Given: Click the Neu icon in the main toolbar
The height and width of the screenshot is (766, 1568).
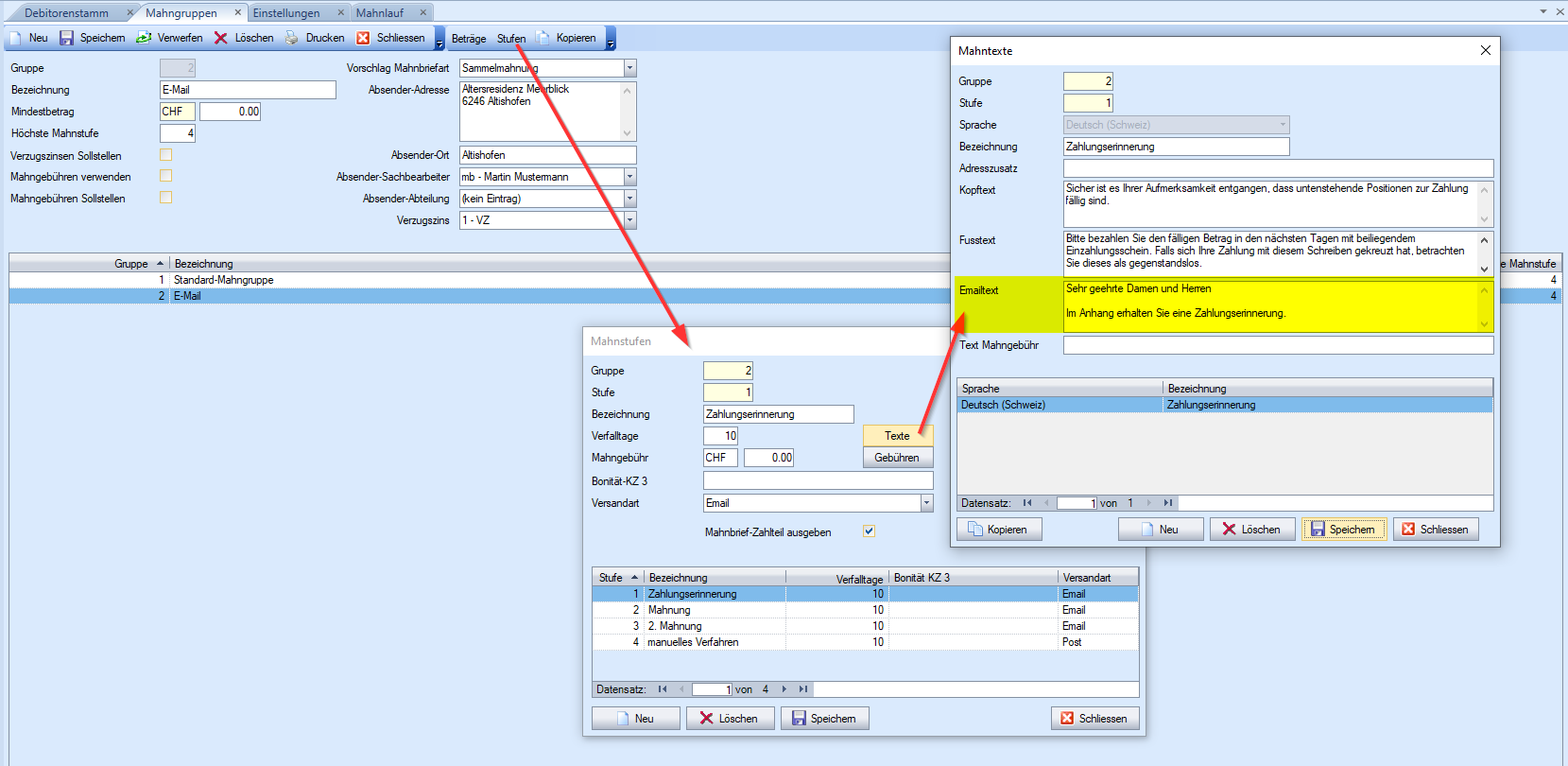Looking at the screenshot, I should point(15,38).
